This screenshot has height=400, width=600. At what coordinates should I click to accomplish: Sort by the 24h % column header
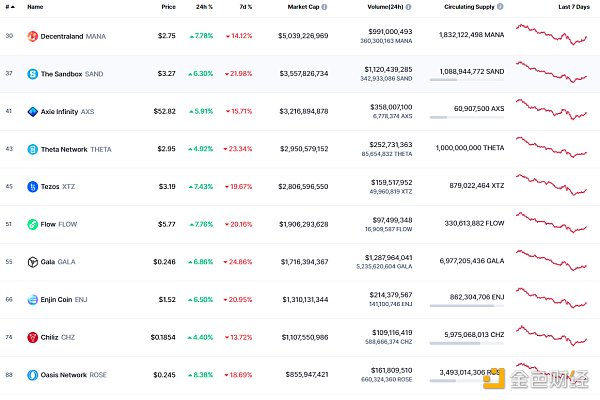point(204,7)
